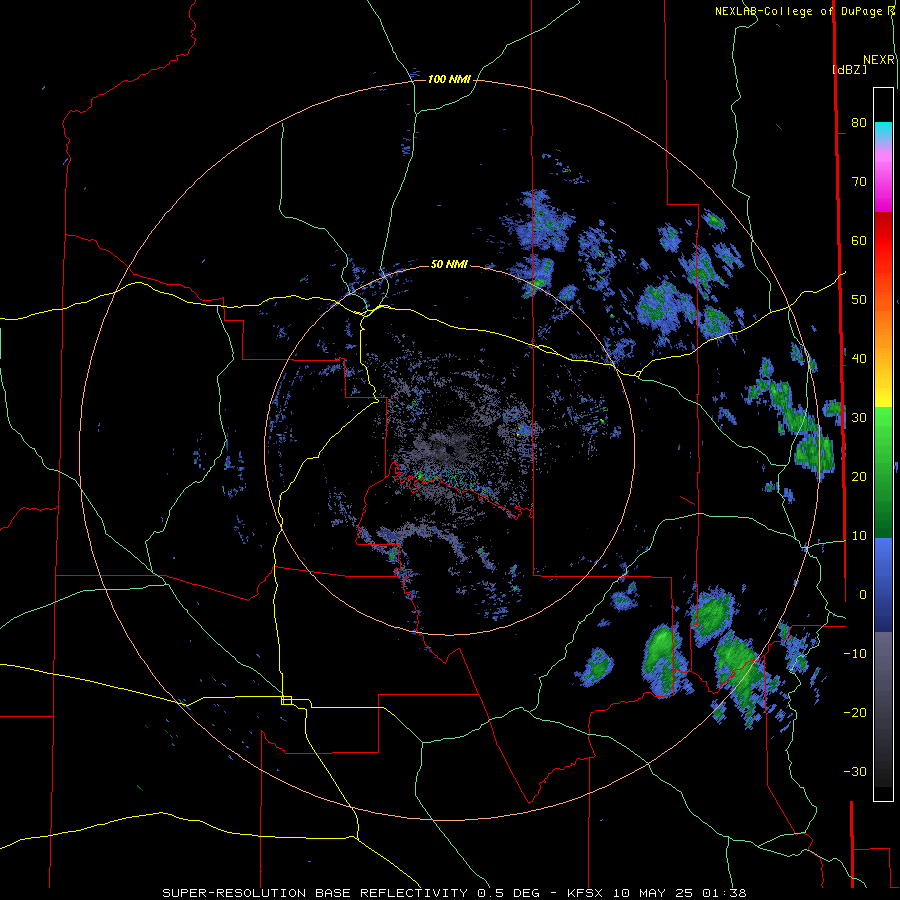This screenshot has height=900, width=900.
Task: Select the -10 value on the dBZ scale
Action: point(855,653)
